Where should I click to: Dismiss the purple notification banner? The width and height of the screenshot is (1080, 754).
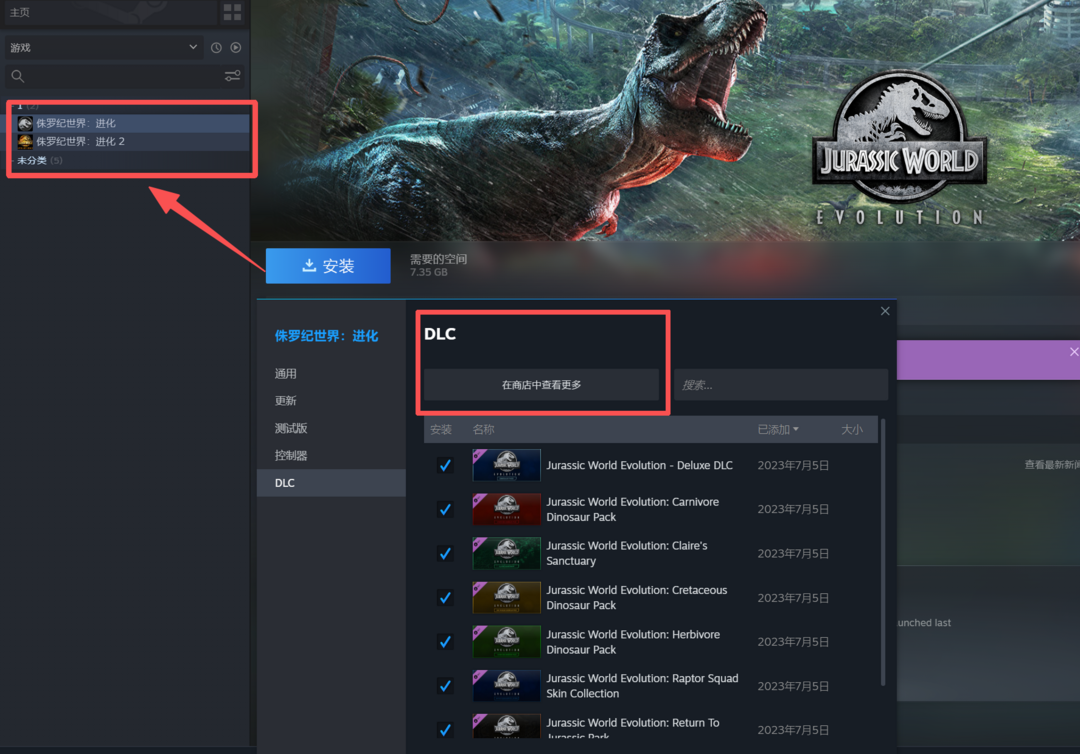[1073, 352]
